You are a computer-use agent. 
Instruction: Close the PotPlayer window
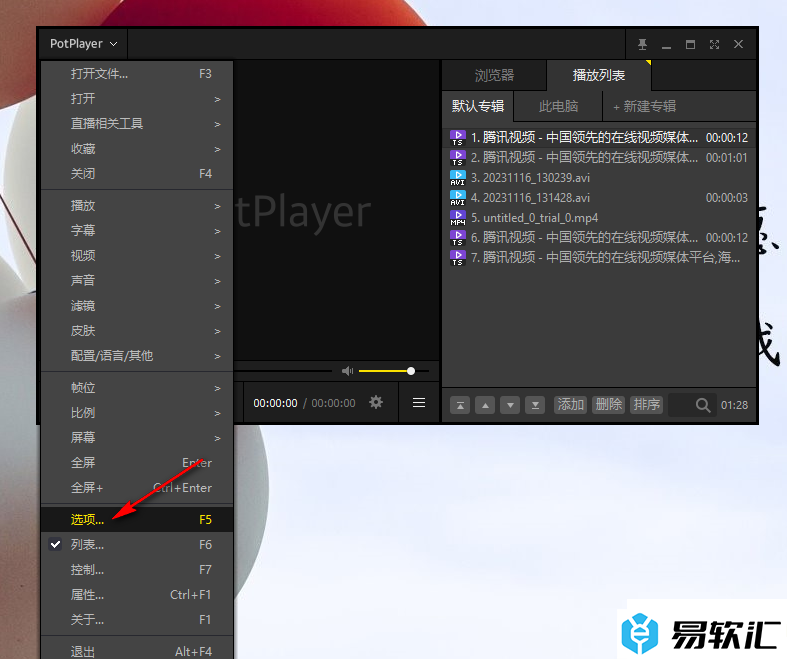coord(738,44)
